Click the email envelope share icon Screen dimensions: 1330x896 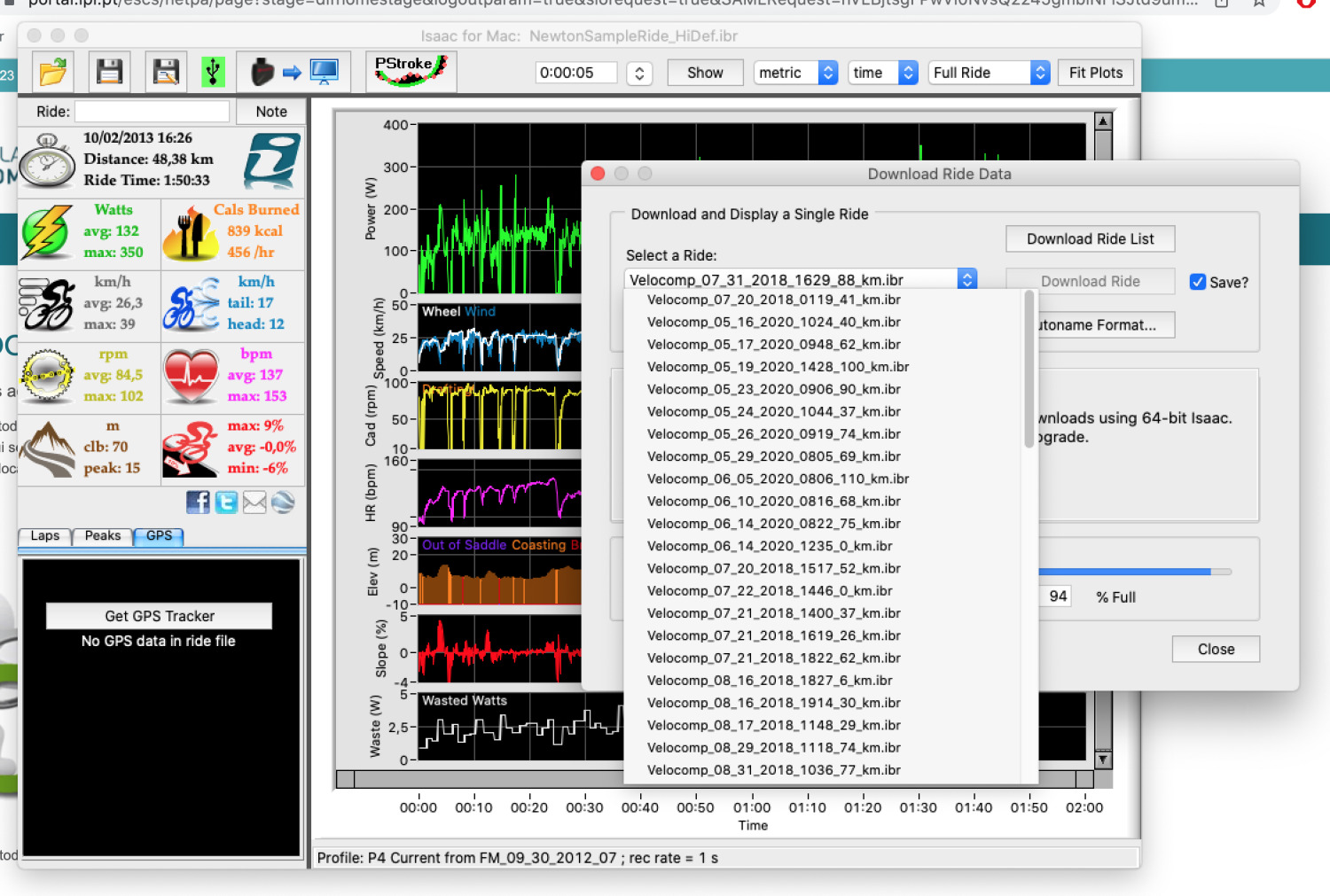click(x=254, y=503)
